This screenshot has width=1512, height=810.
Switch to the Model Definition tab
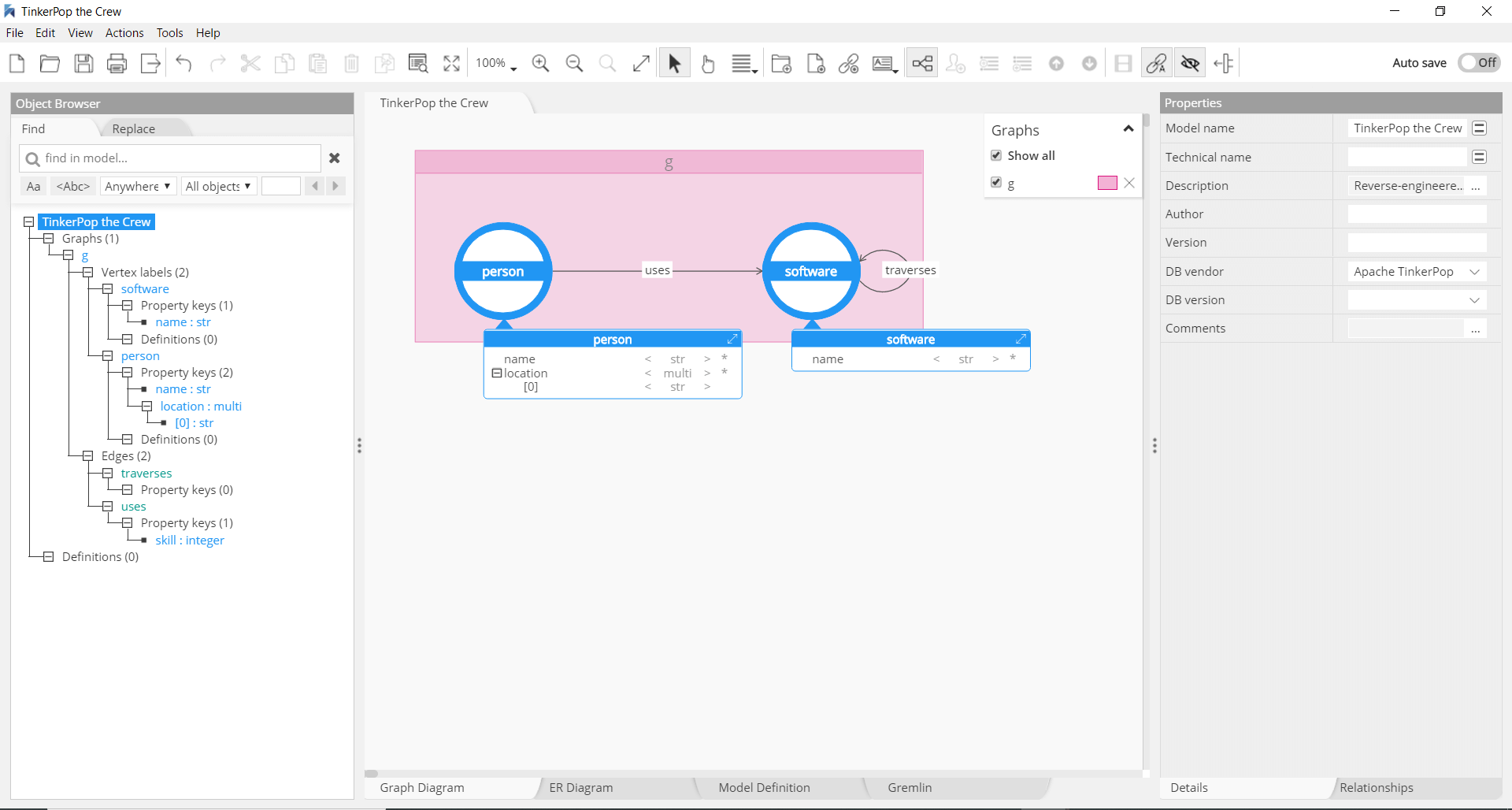[x=764, y=788]
